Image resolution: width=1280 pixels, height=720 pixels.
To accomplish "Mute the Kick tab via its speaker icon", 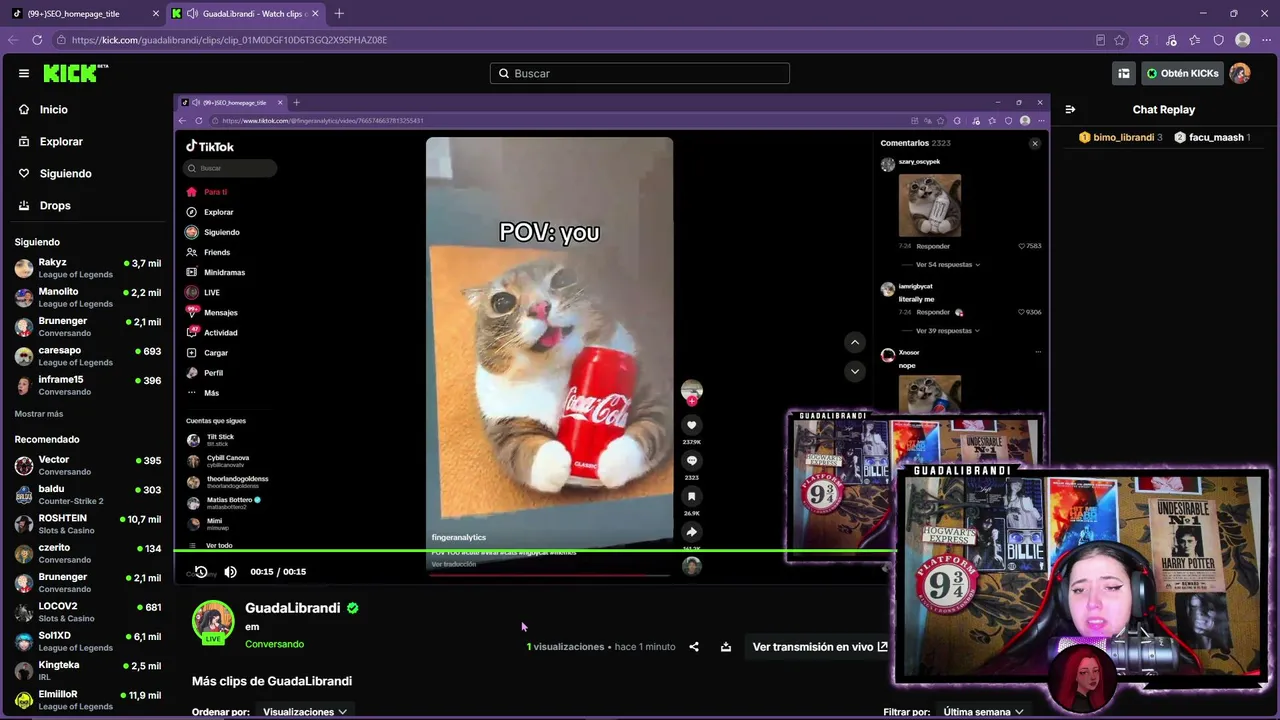I will tap(191, 14).
